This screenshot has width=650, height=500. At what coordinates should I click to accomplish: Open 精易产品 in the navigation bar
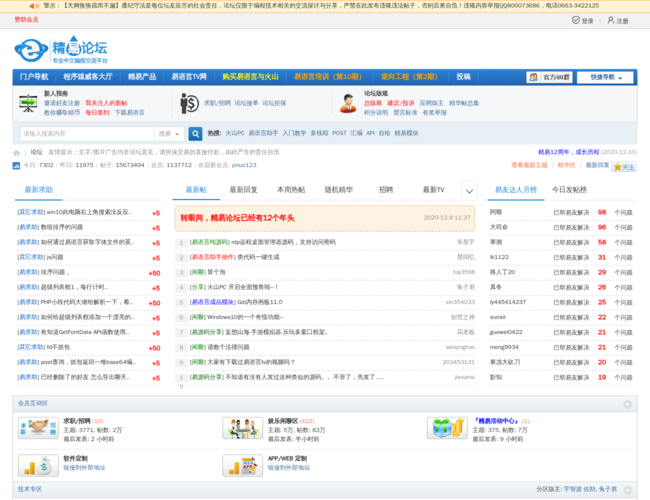pos(141,77)
